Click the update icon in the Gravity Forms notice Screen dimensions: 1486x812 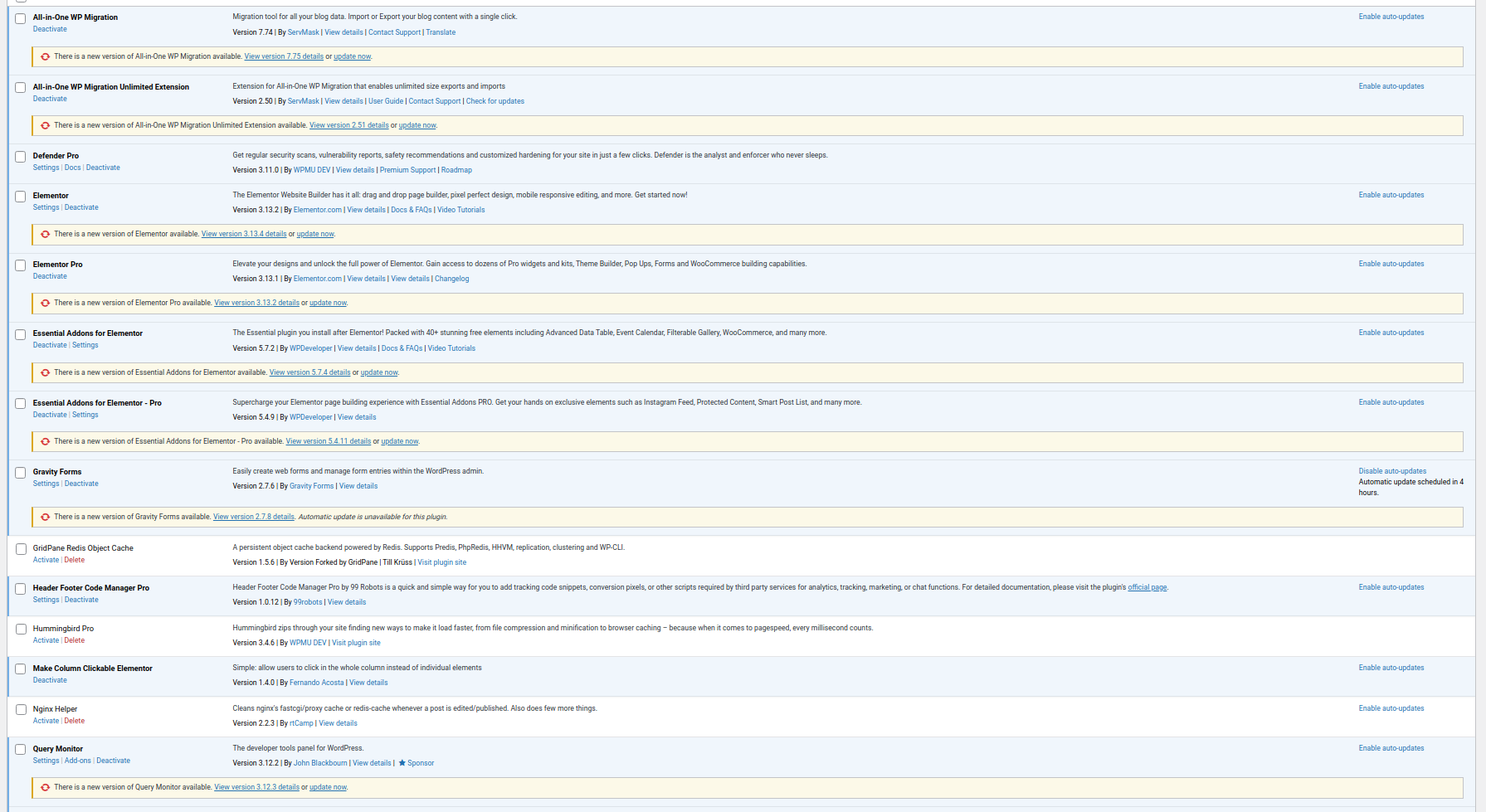click(46, 518)
